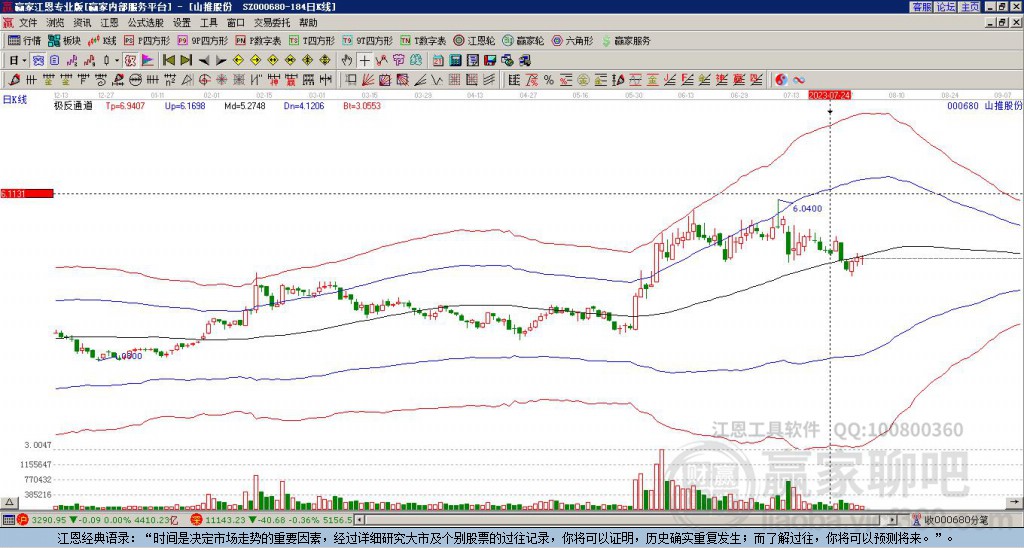Select the zigzag wave line tool
The width and height of the screenshot is (1024, 548).
(x=436, y=80)
